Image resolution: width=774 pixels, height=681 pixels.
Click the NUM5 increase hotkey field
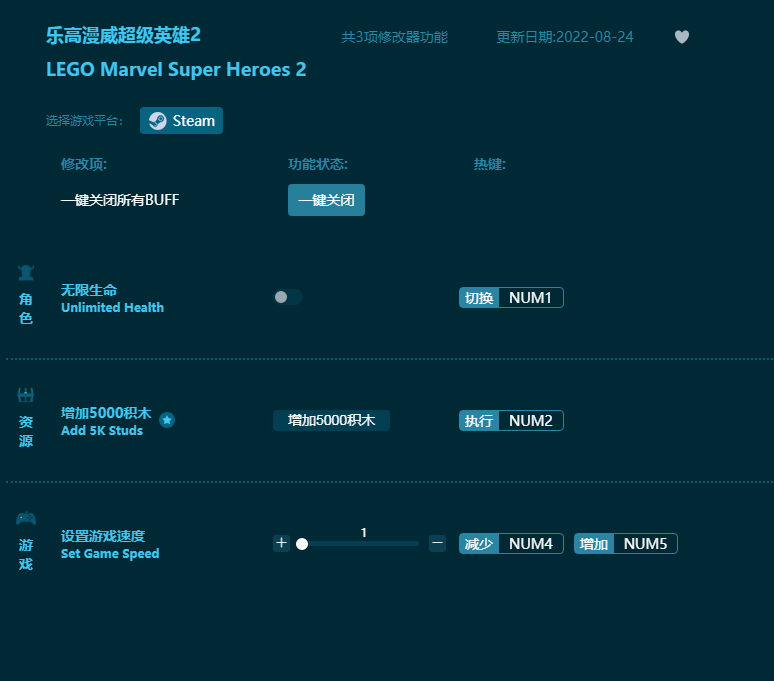pyautogui.click(x=645, y=543)
